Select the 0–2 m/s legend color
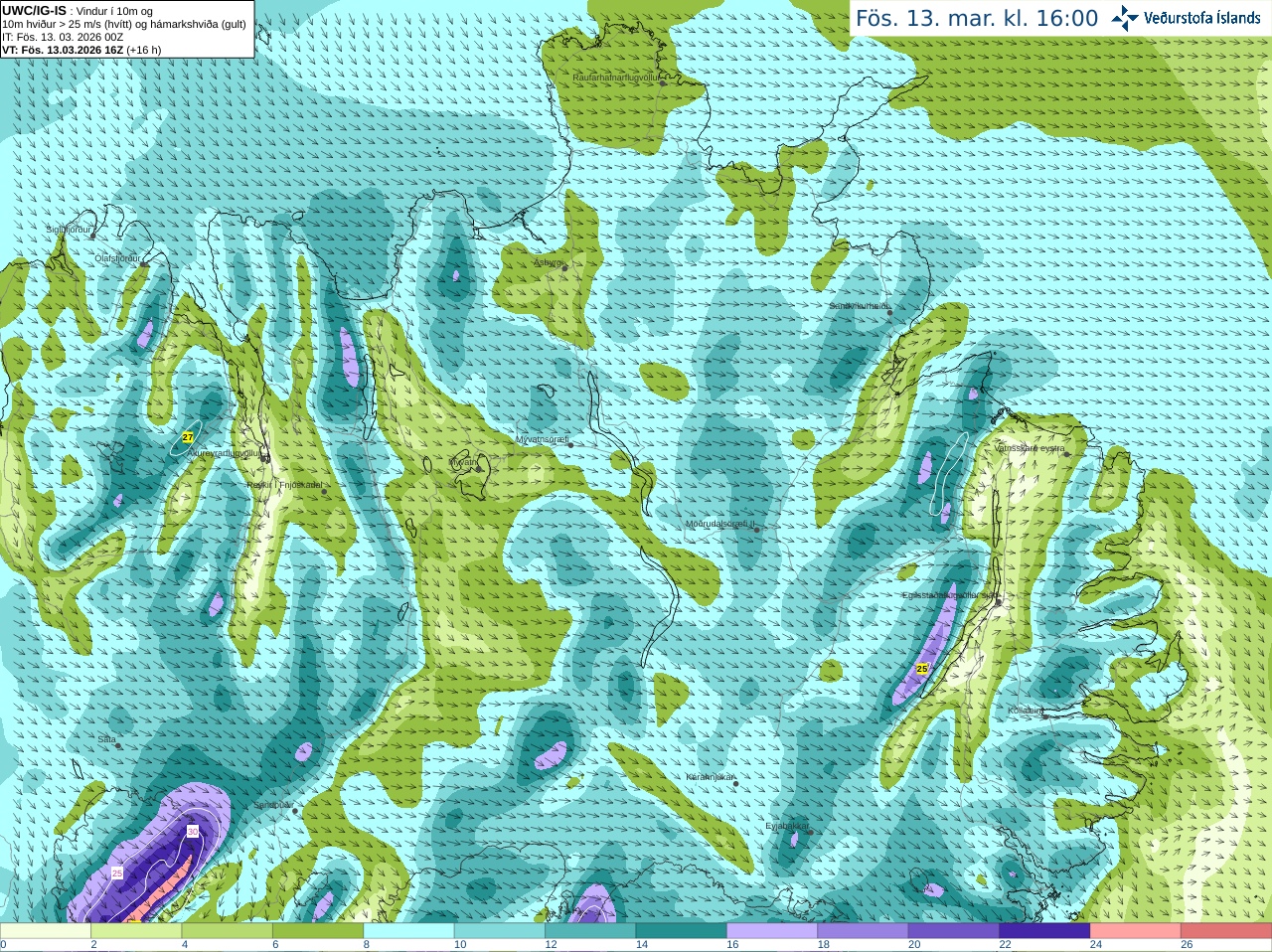Viewport: 1272px width, 952px height. click(x=46, y=931)
